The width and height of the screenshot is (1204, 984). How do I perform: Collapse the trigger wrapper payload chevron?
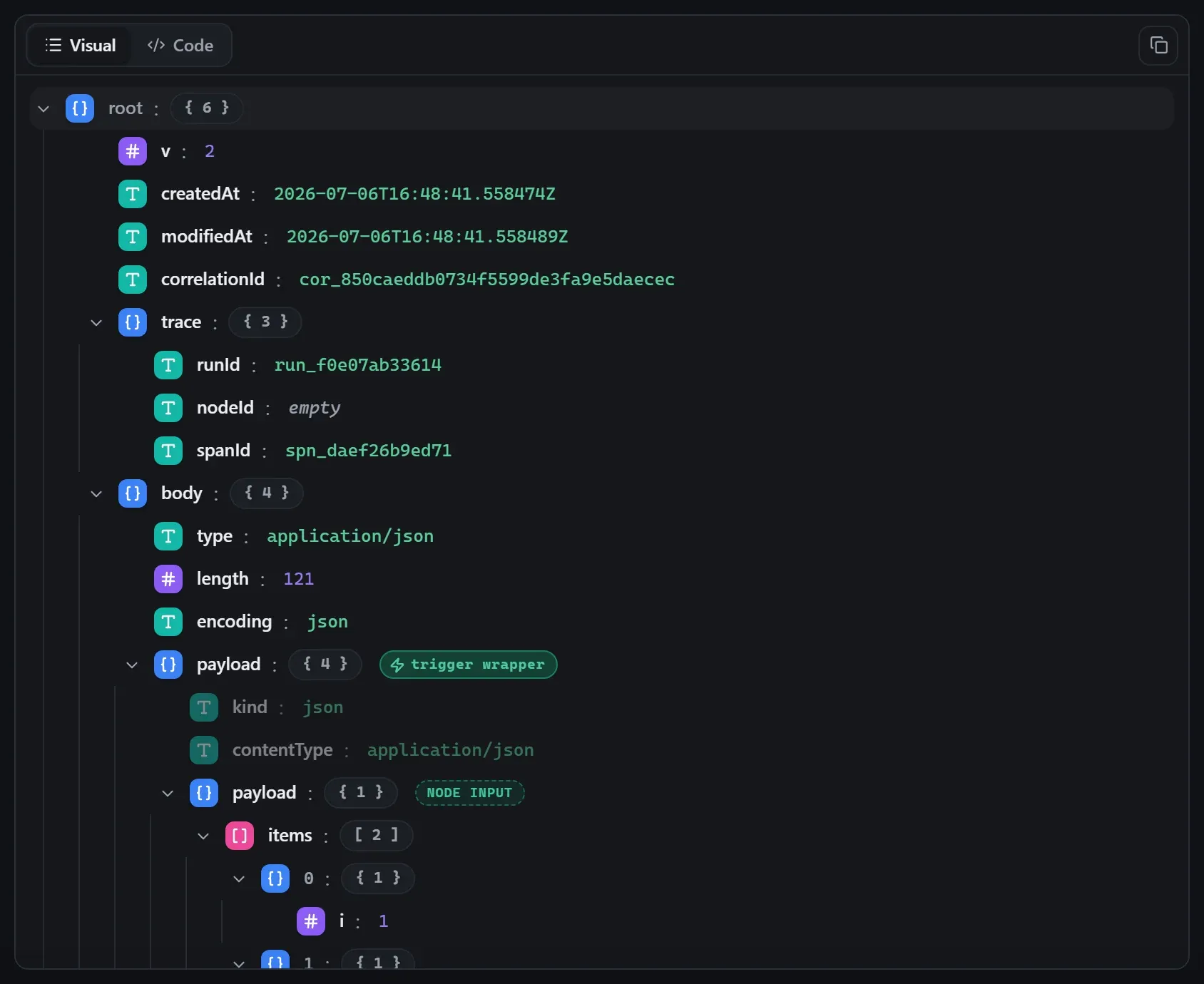pyautogui.click(x=132, y=665)
